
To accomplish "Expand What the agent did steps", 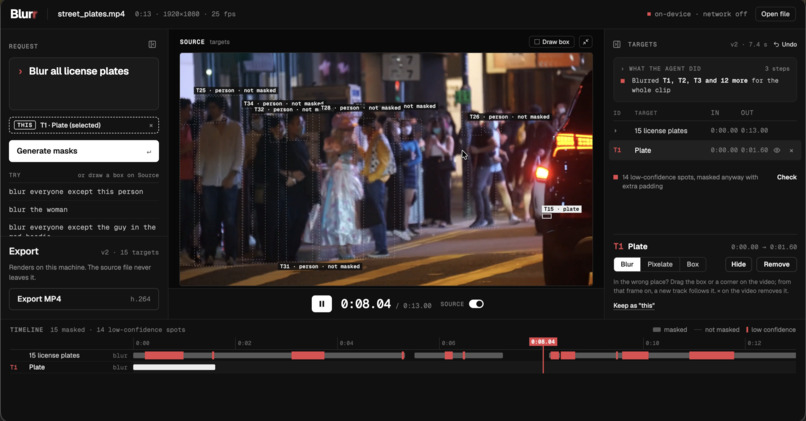I will coord(622,69).
